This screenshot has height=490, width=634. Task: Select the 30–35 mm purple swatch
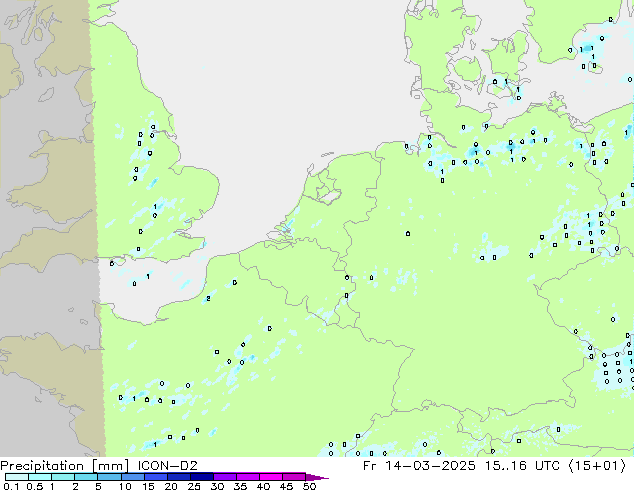pyautogui.click(x=224, y=477)
